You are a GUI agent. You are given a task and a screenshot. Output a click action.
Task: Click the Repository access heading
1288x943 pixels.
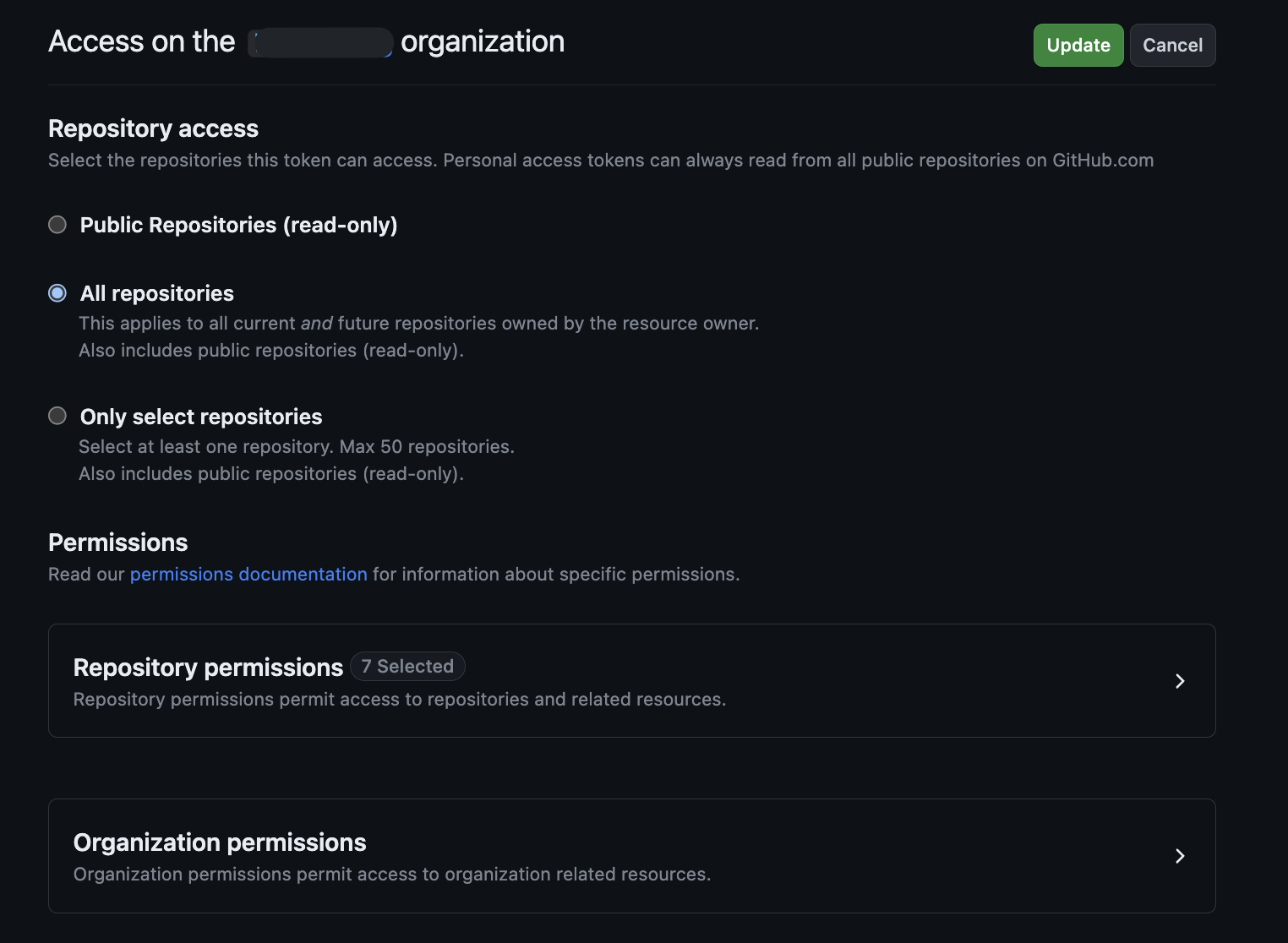153,128
